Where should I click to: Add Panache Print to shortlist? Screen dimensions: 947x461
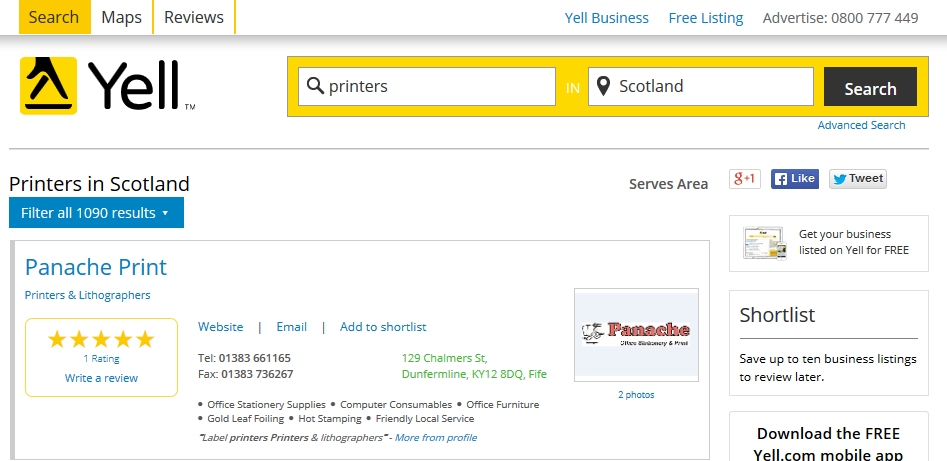383,327
